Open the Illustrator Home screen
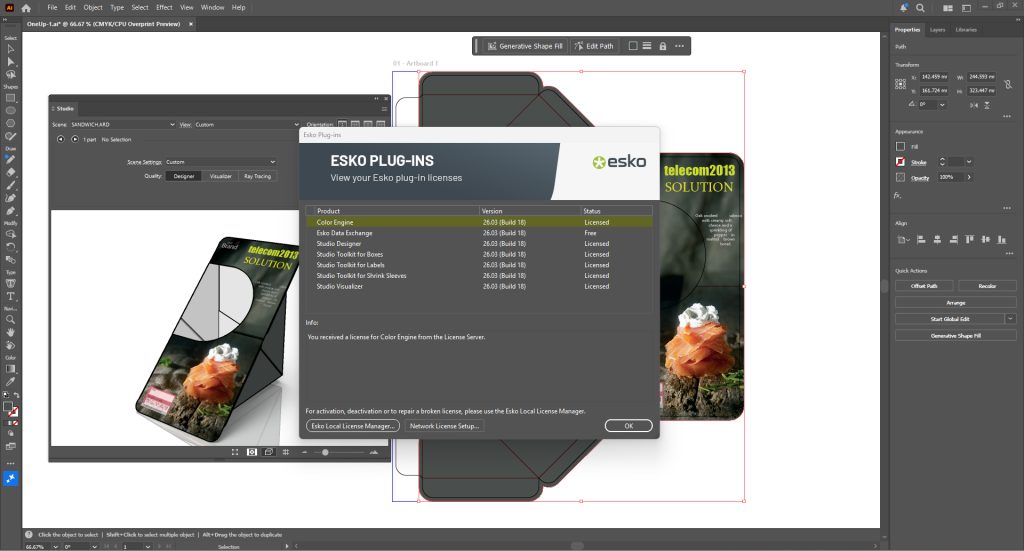 pos(25,8)
